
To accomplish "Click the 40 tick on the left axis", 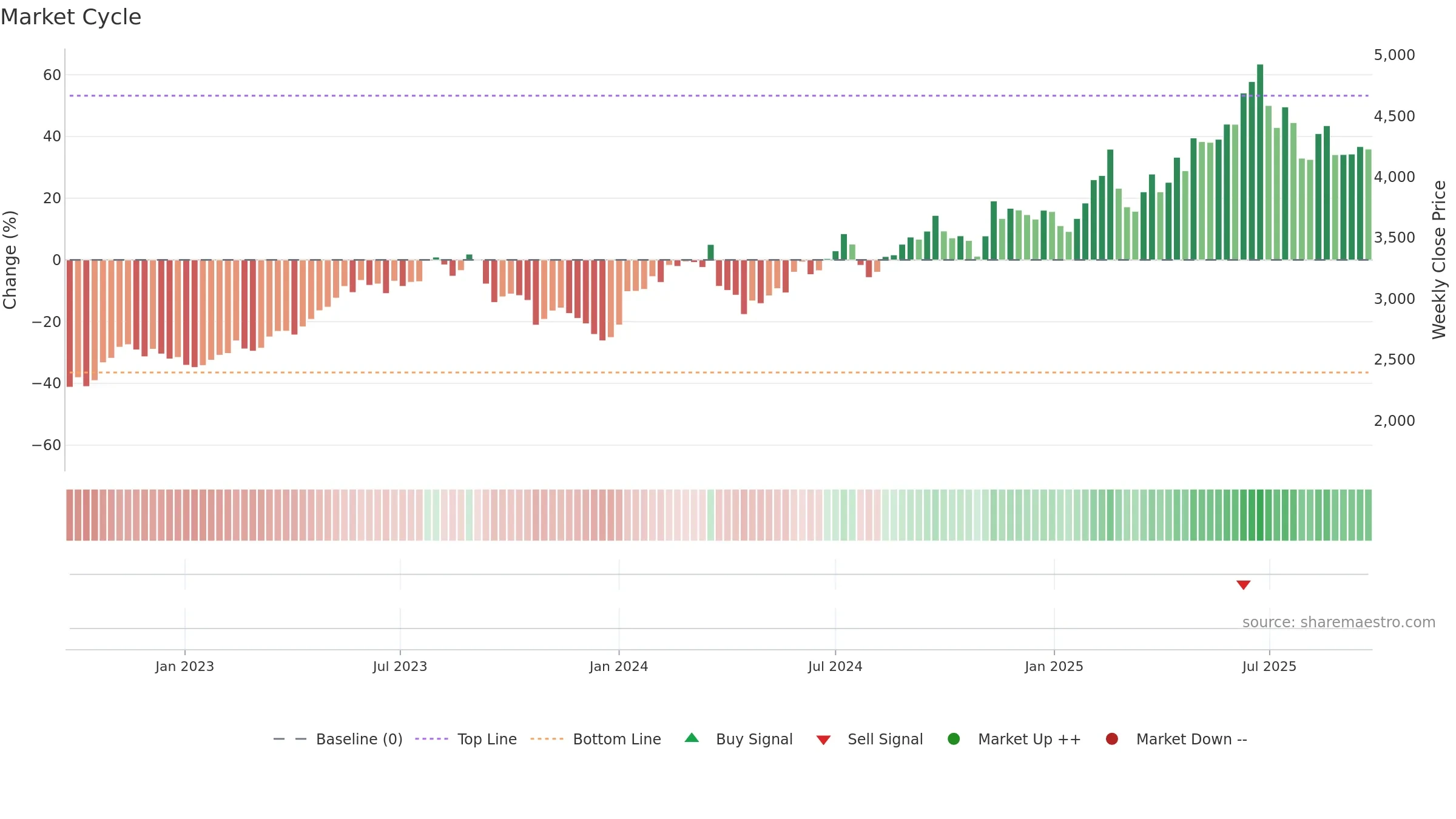I will [x=52, y=136].
